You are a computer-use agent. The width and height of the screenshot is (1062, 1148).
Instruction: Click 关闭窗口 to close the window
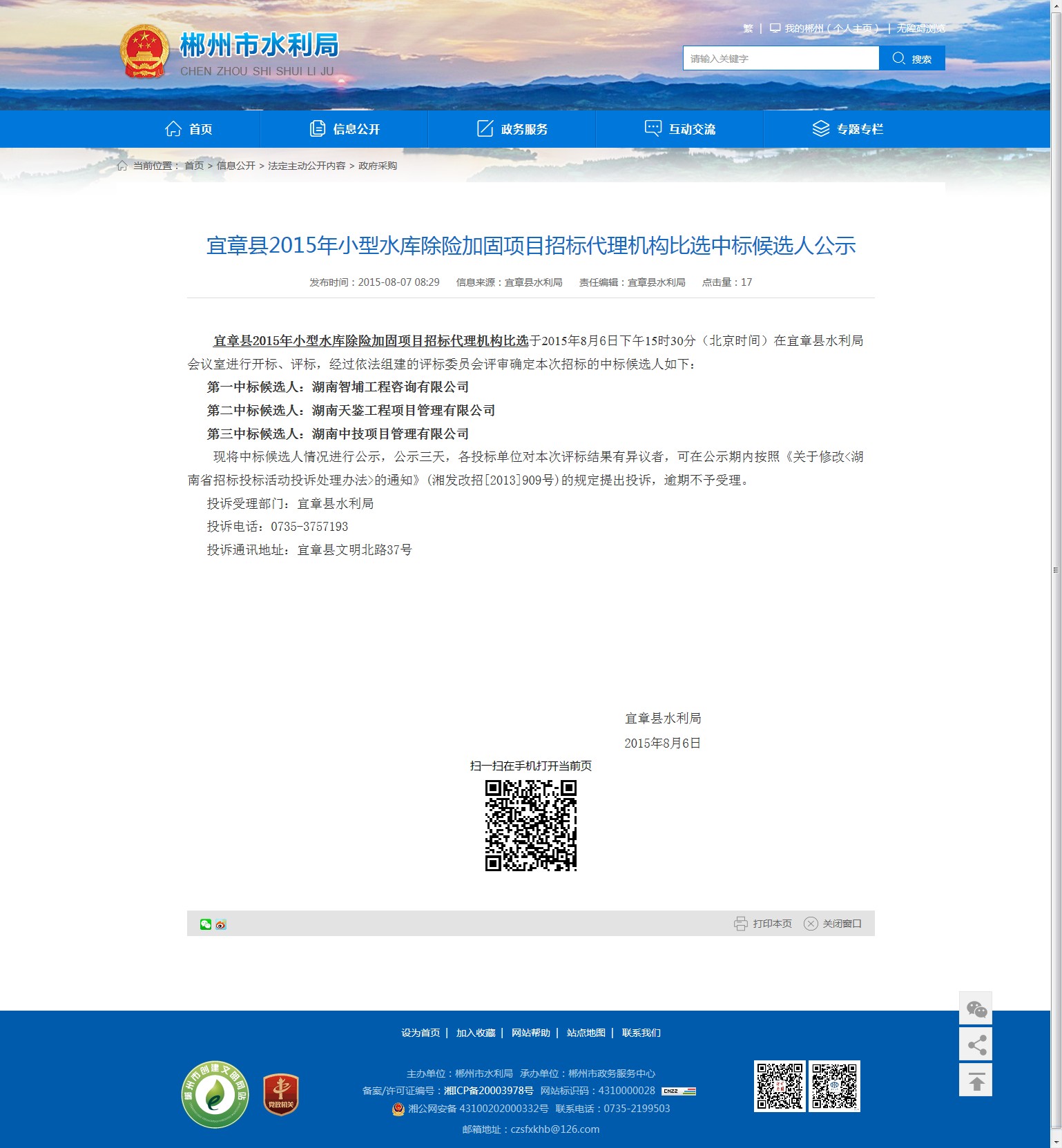833,924
